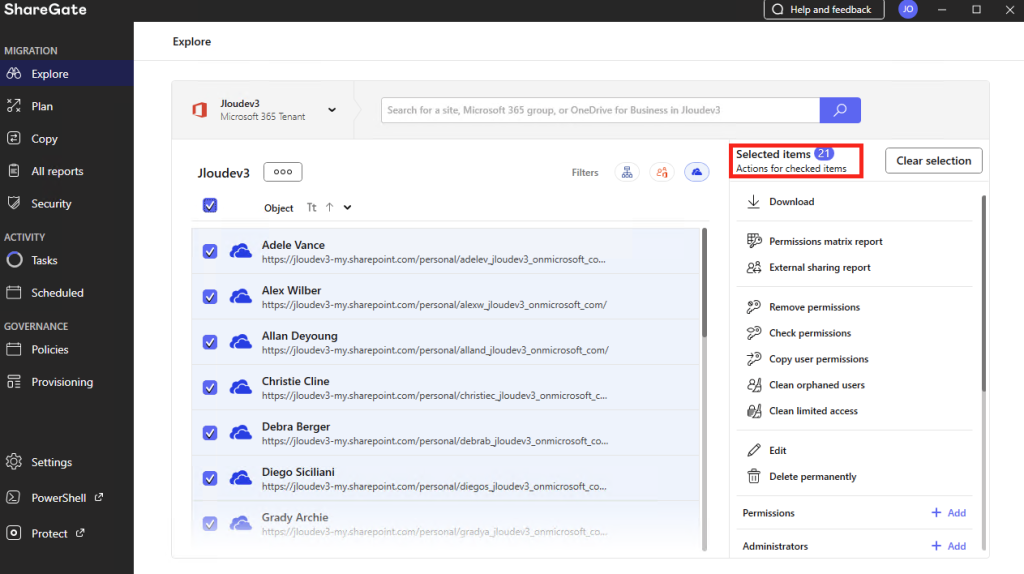This screenshot has width=1024, height=574.
Task: Expand the Jloudev3 tenant dropdown
Action: 332,110
